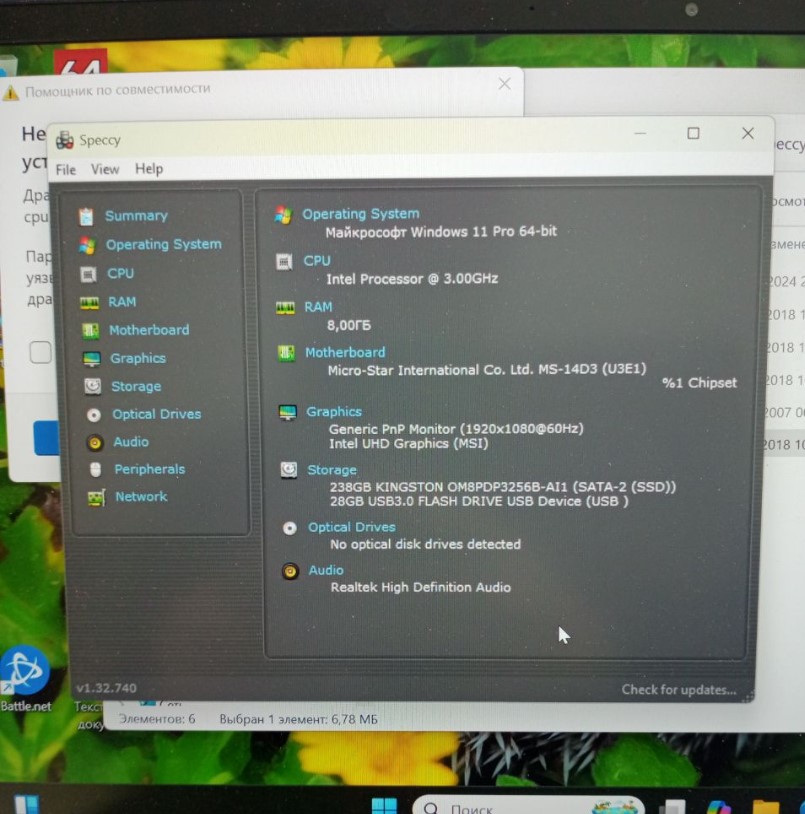Open the View menu
805x814 pixels.
(x=105, y=169)
